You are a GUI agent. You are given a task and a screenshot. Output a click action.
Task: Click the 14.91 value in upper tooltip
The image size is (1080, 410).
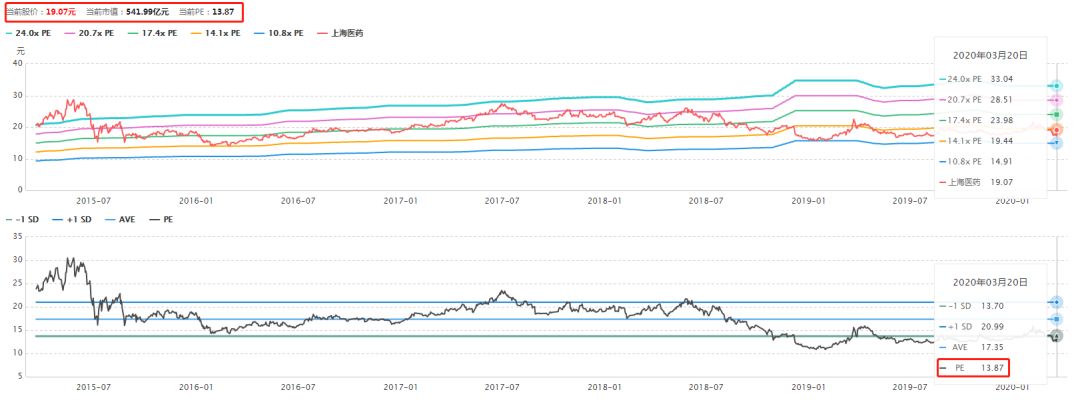pos(1002,161)
